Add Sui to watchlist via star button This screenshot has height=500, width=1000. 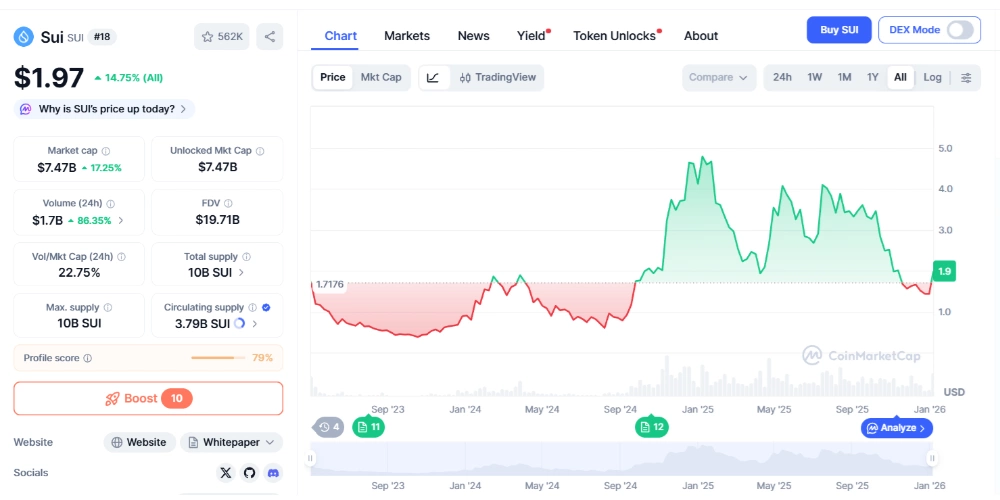click(222, 37)
